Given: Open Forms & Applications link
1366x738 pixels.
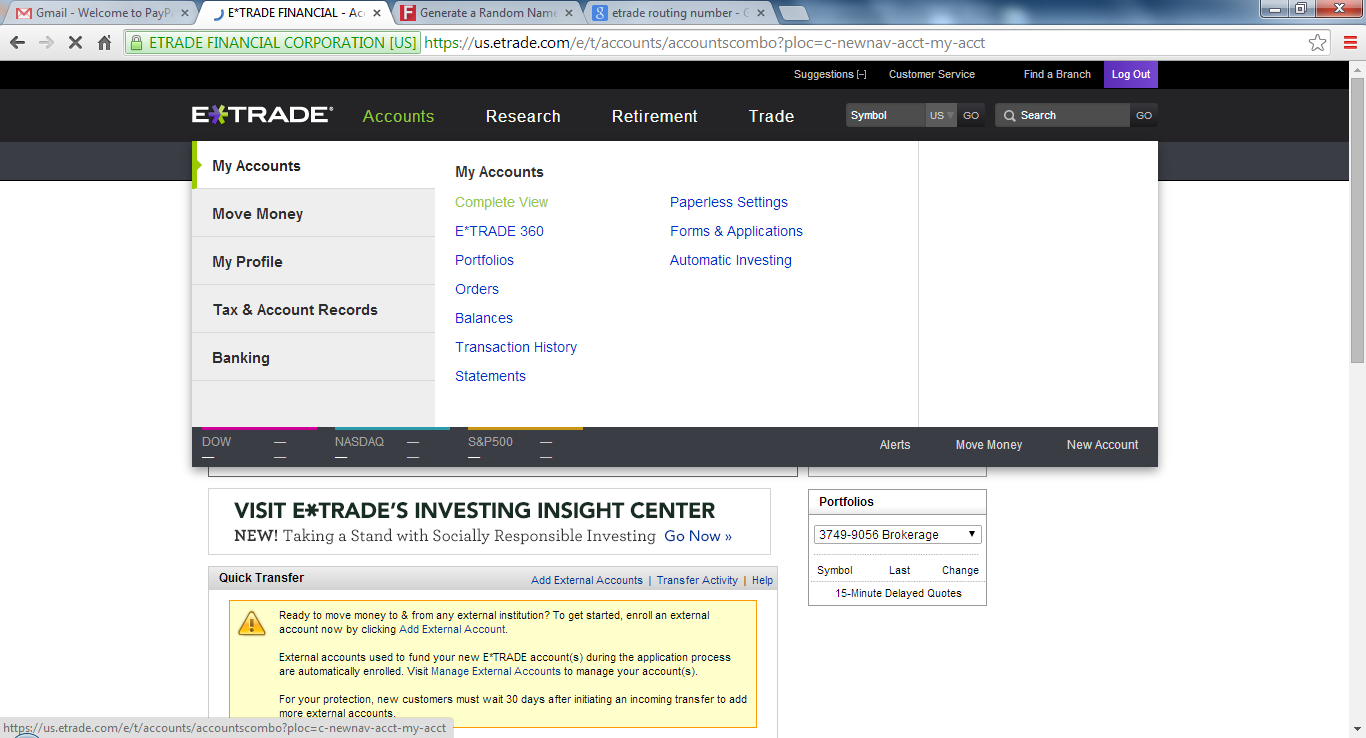Looking at the screenshot, I should (736, 231).
